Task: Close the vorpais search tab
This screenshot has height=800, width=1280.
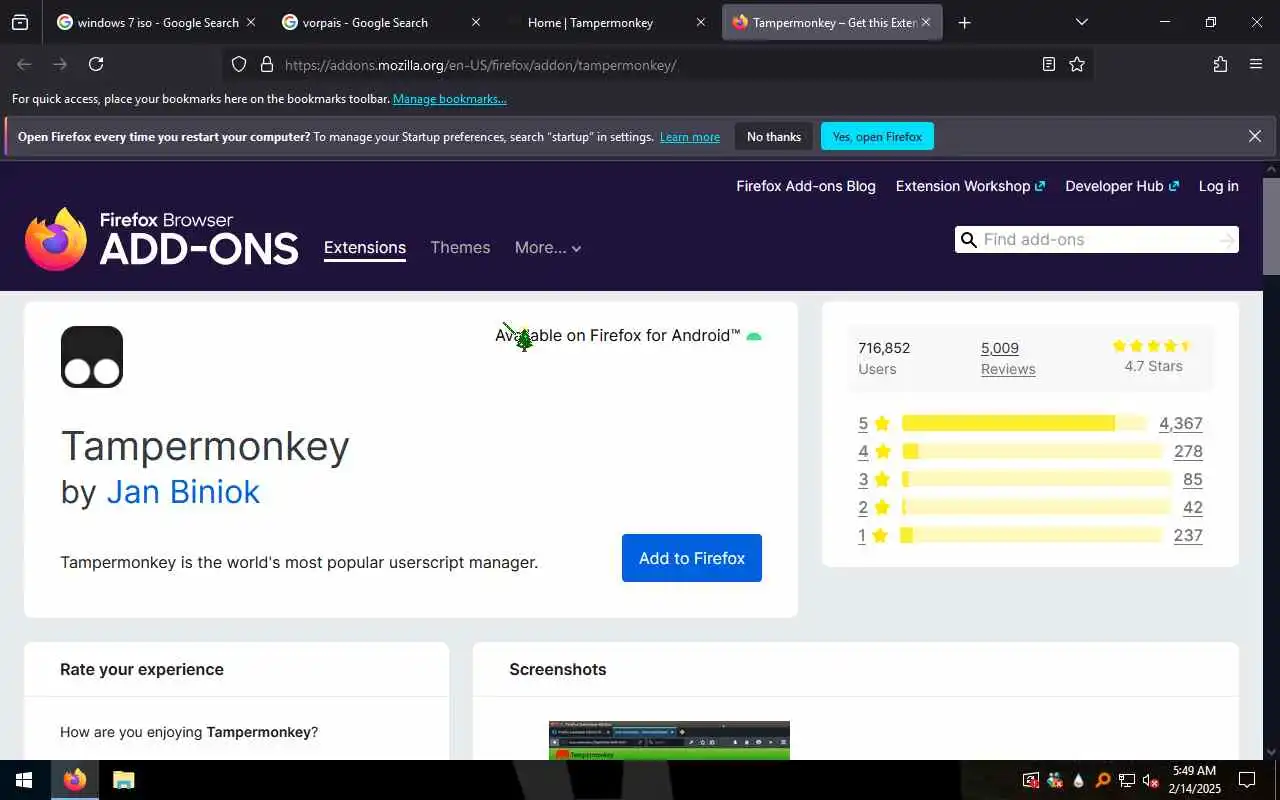Action: (476, 22)
